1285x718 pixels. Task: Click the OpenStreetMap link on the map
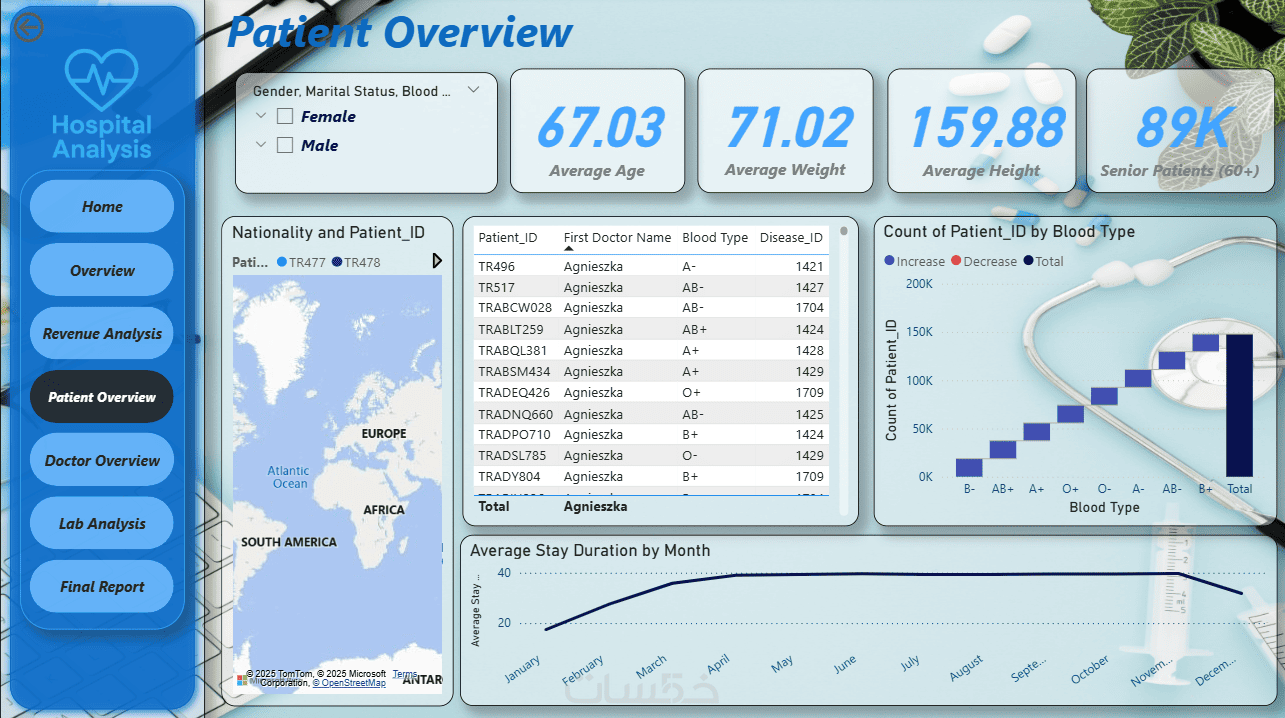349,682
